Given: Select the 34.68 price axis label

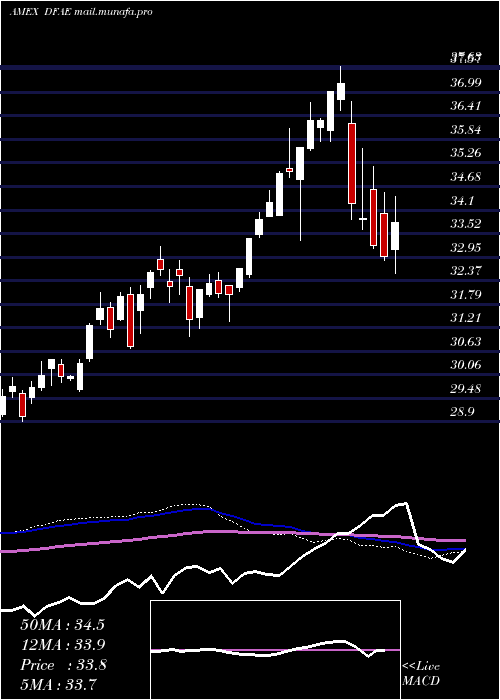Looking at the screenshot, I should pyautogui.click(x=466, y=177).
